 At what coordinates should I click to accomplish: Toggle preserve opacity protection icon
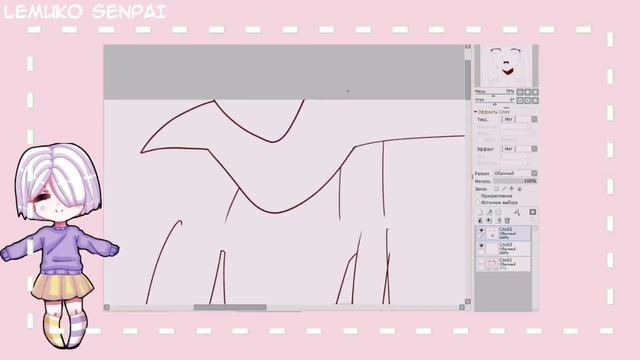(x=496, y=189)
